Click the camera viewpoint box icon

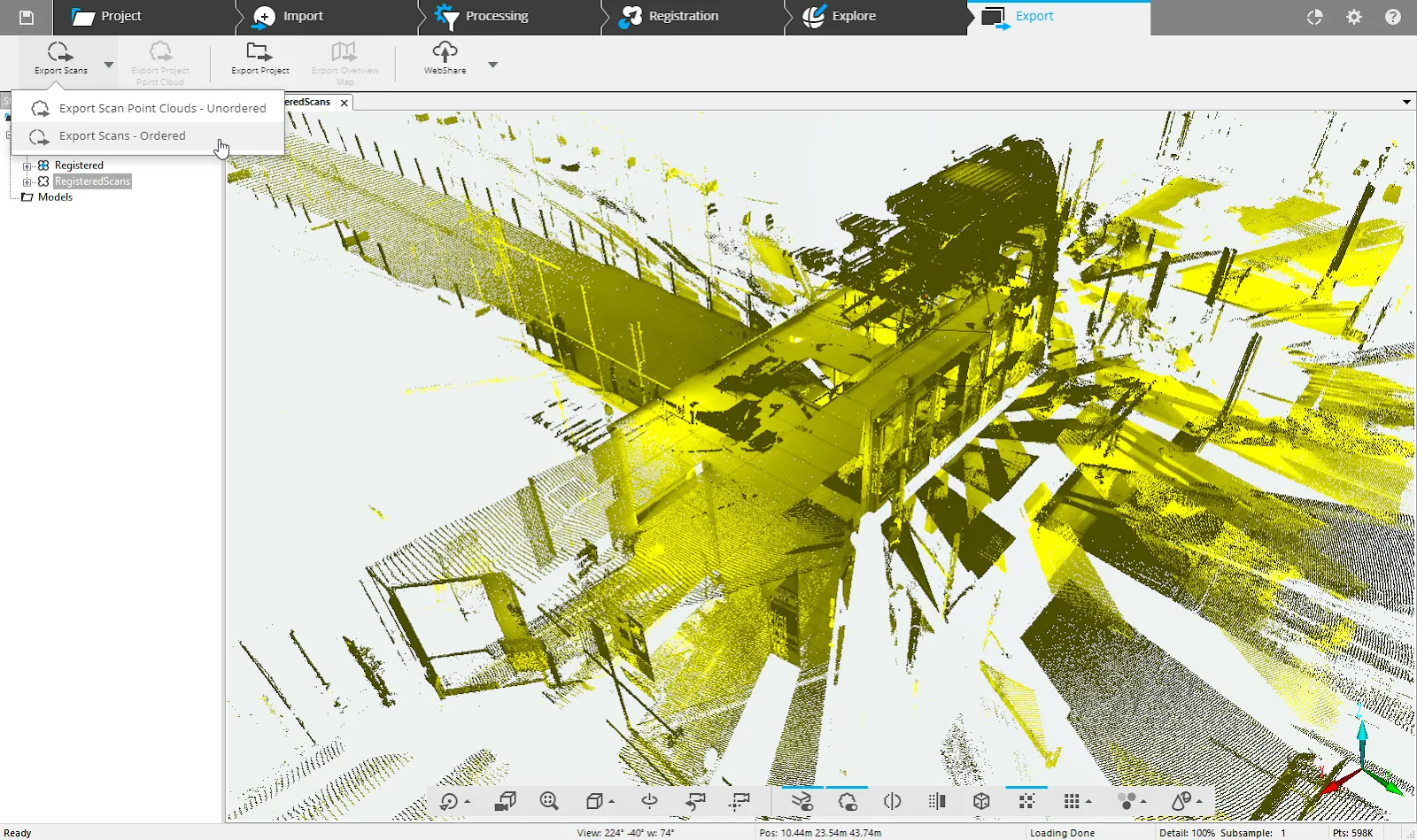(506, 801)
